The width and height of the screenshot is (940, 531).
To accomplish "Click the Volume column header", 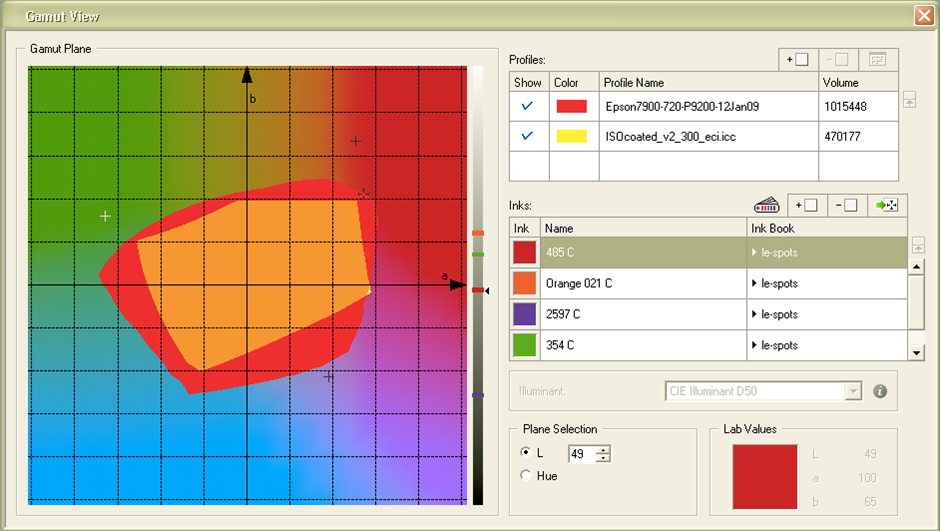I will click(x=857, y=83).
